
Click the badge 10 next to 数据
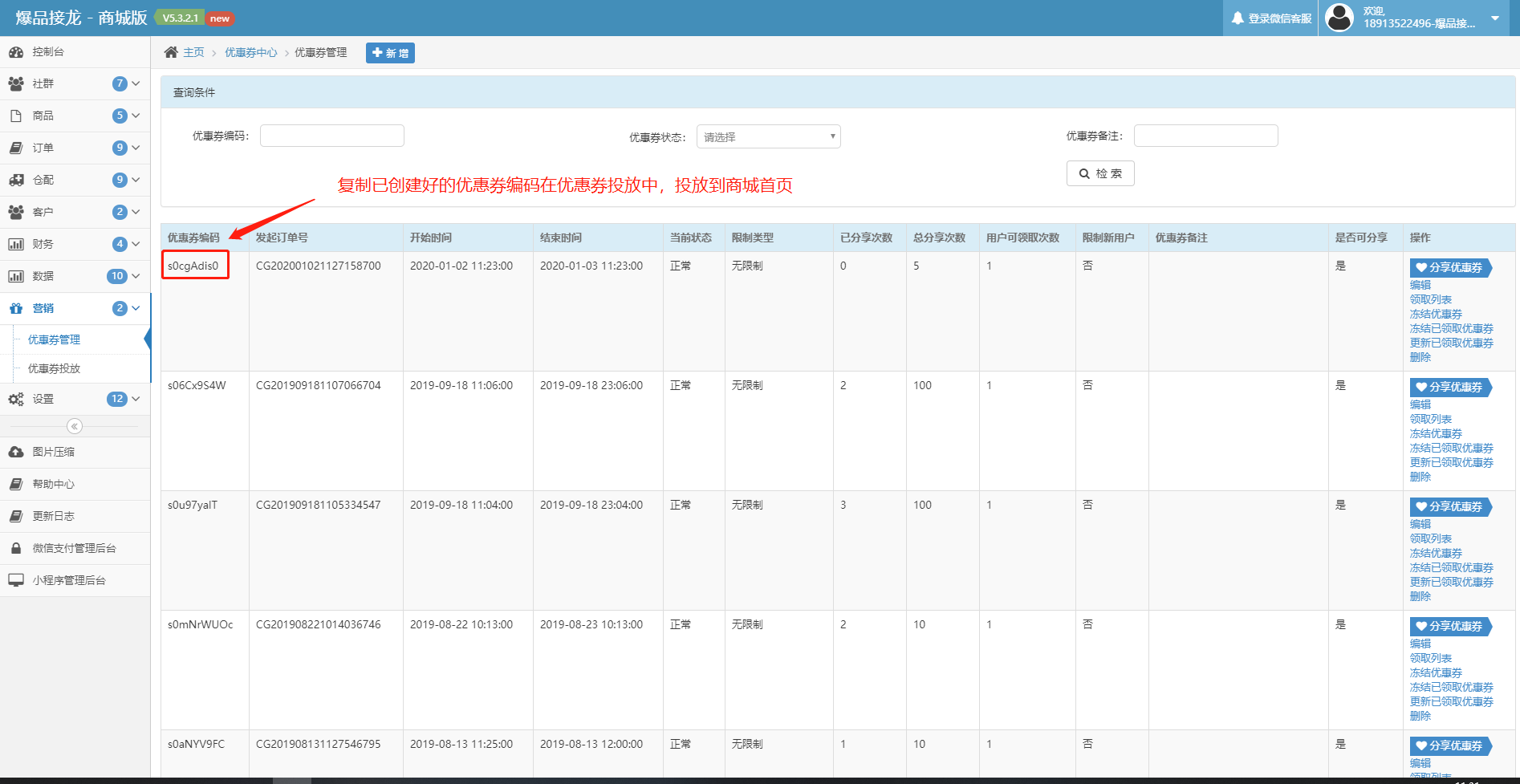117,276
